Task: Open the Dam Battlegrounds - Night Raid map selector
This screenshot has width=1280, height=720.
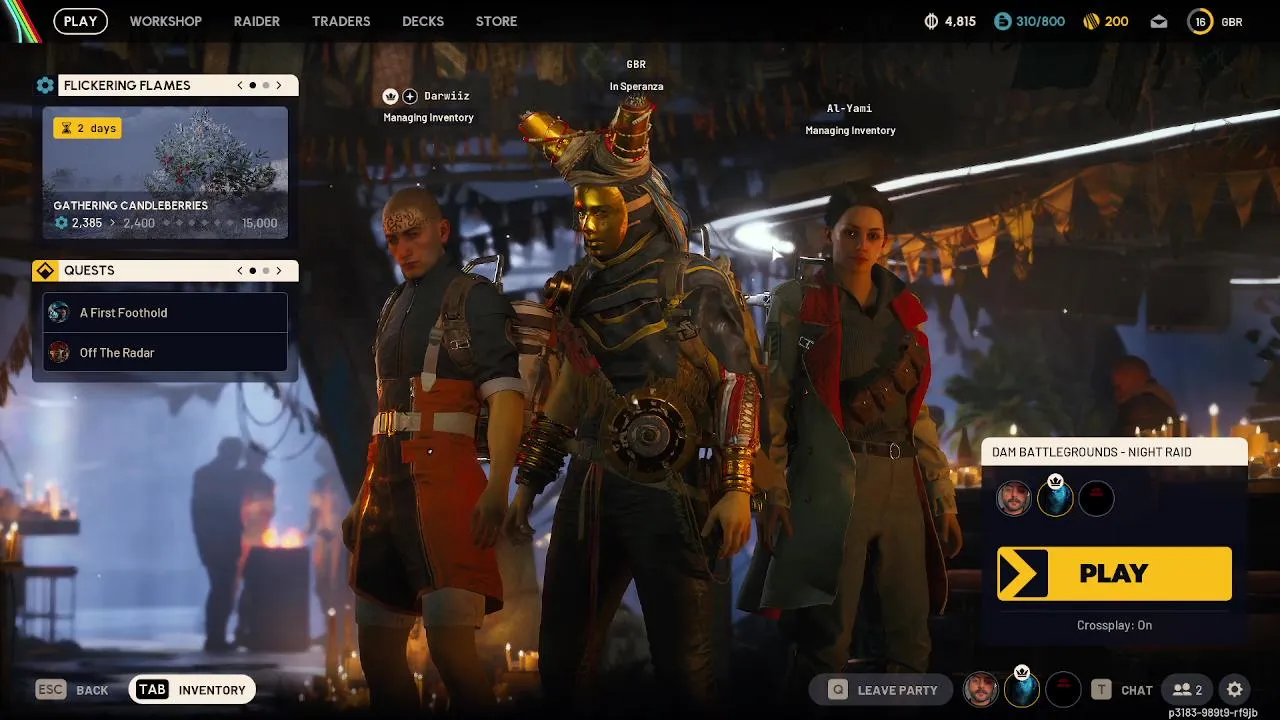Action: click(x=1115, y=452)
